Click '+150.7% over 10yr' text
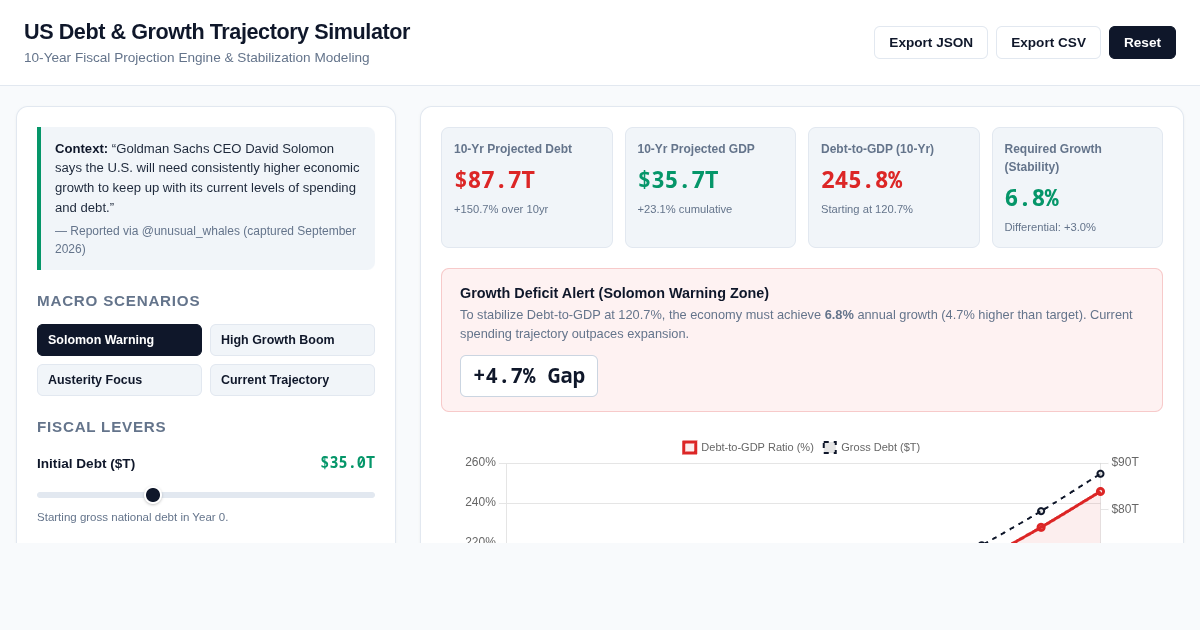1200x630 pixels. click(x=501, y=209)
